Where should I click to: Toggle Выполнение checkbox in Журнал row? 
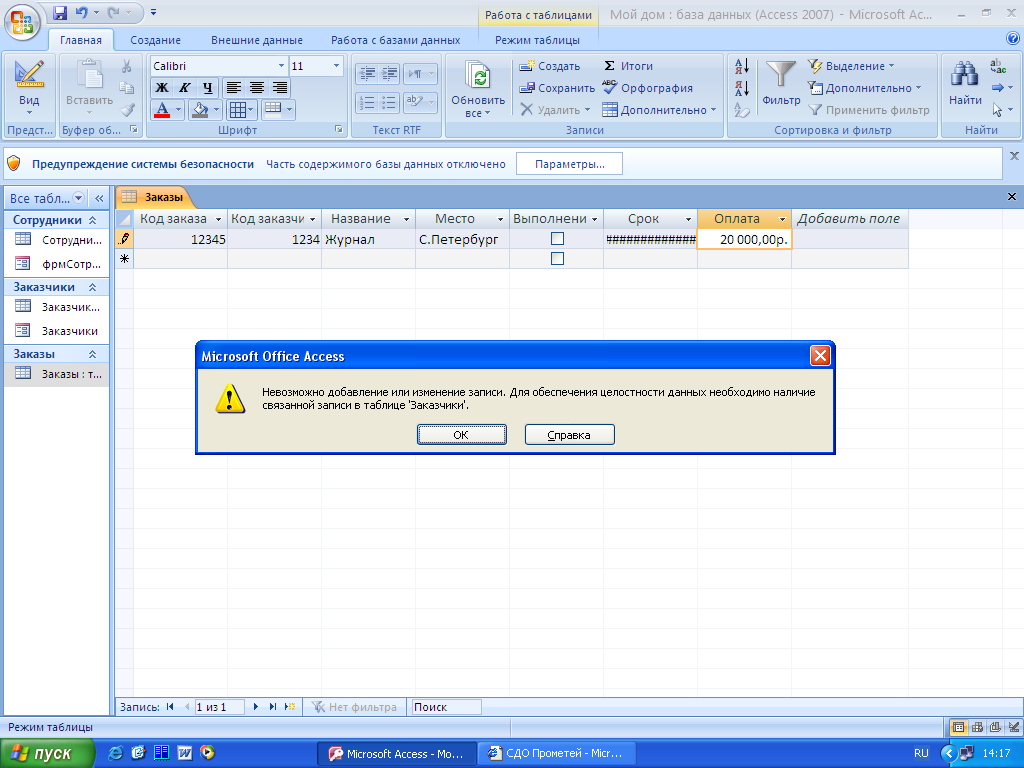point(557,239)
